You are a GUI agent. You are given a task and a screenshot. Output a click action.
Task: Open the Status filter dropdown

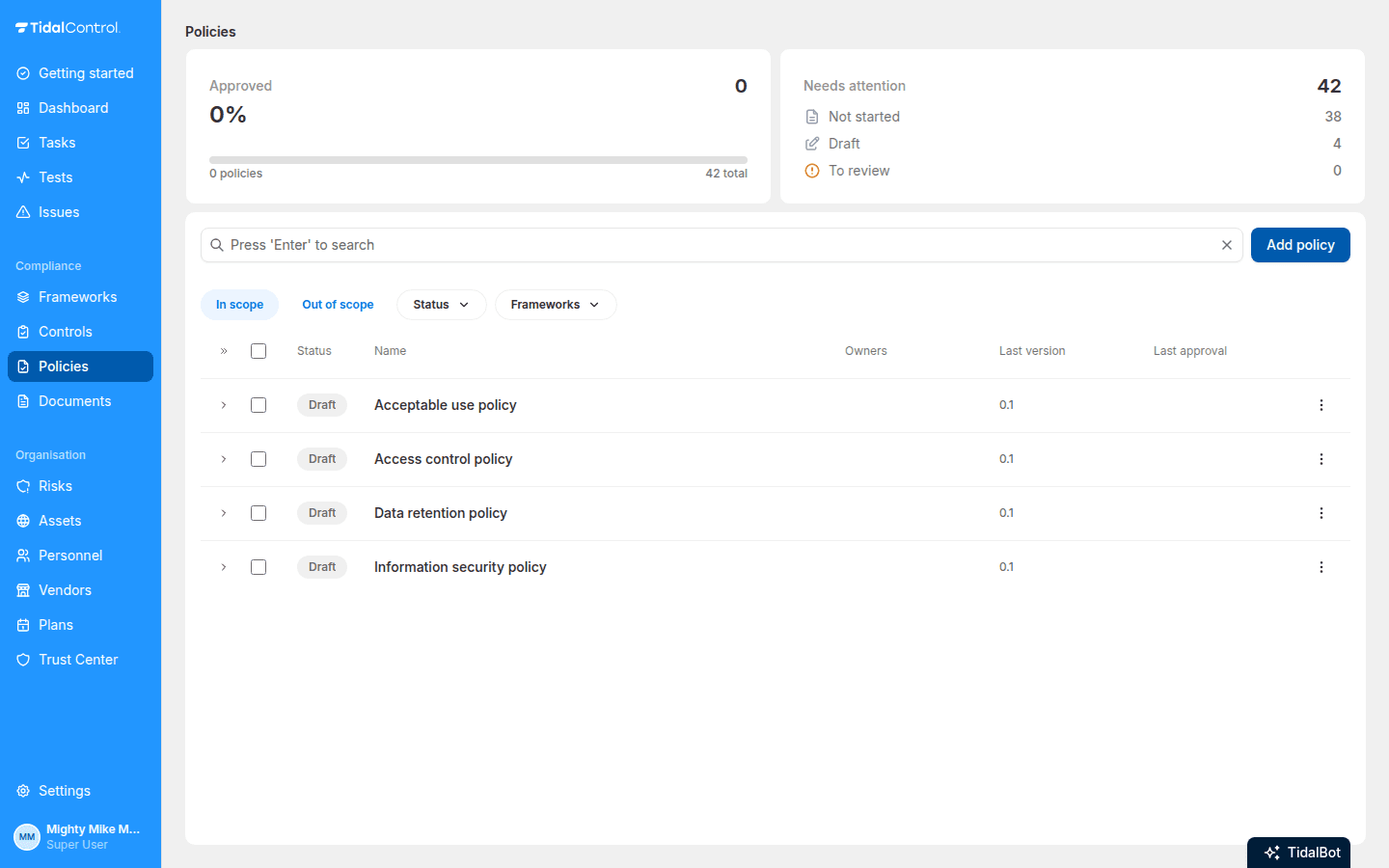tap(442, 305)
